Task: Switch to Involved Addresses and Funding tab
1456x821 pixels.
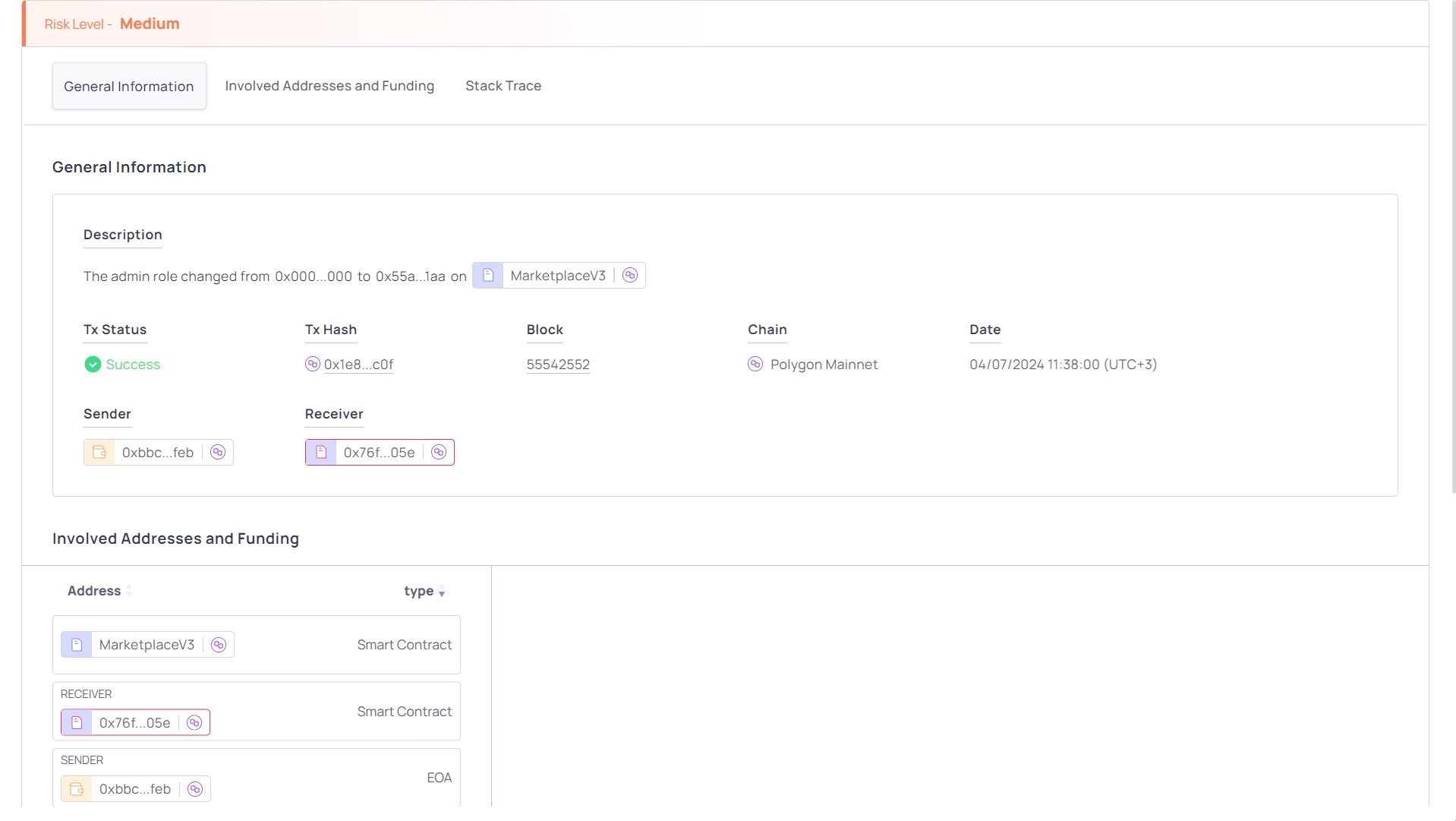Action: click(x=329, y=86)
